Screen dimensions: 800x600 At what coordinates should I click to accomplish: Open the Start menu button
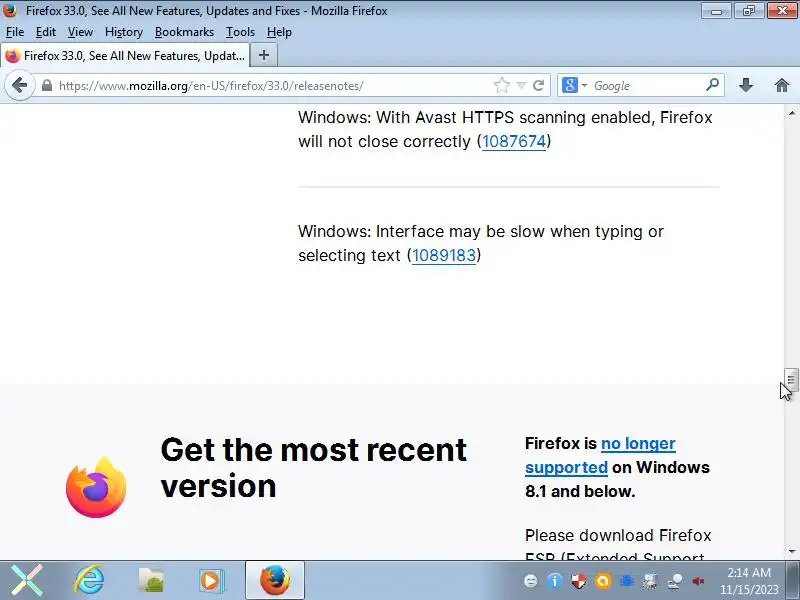point(27,580)
